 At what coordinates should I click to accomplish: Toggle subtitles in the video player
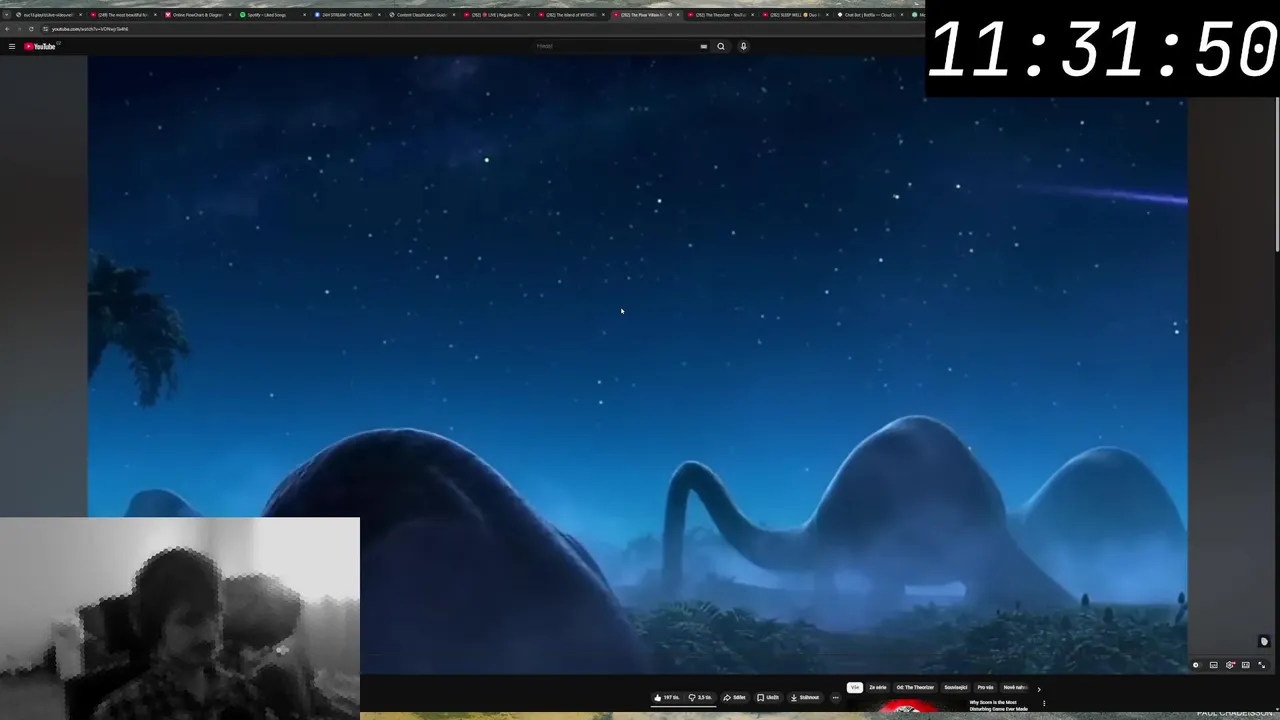[1213, 665]
